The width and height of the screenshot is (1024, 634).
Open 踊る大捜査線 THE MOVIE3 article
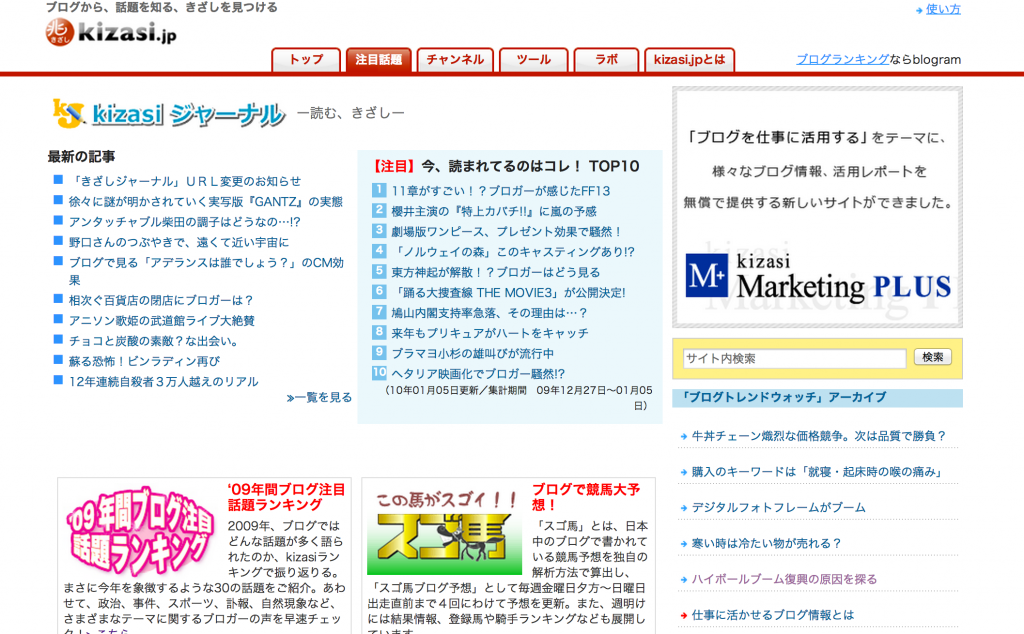tap(508, 292)
